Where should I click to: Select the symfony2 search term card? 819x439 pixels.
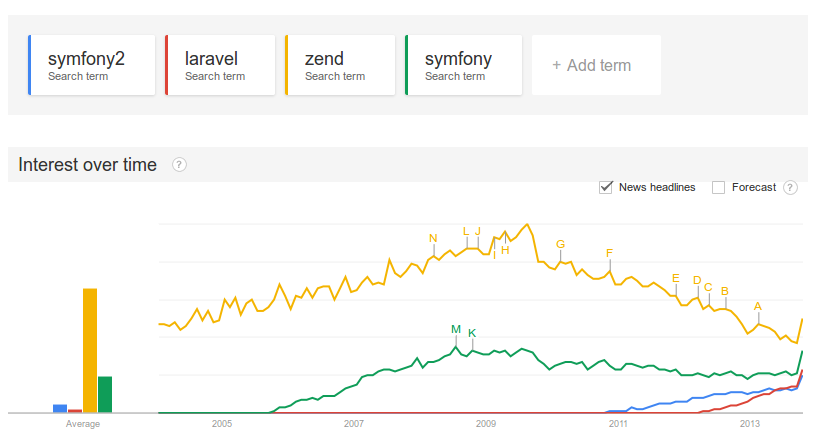(91, 65)
